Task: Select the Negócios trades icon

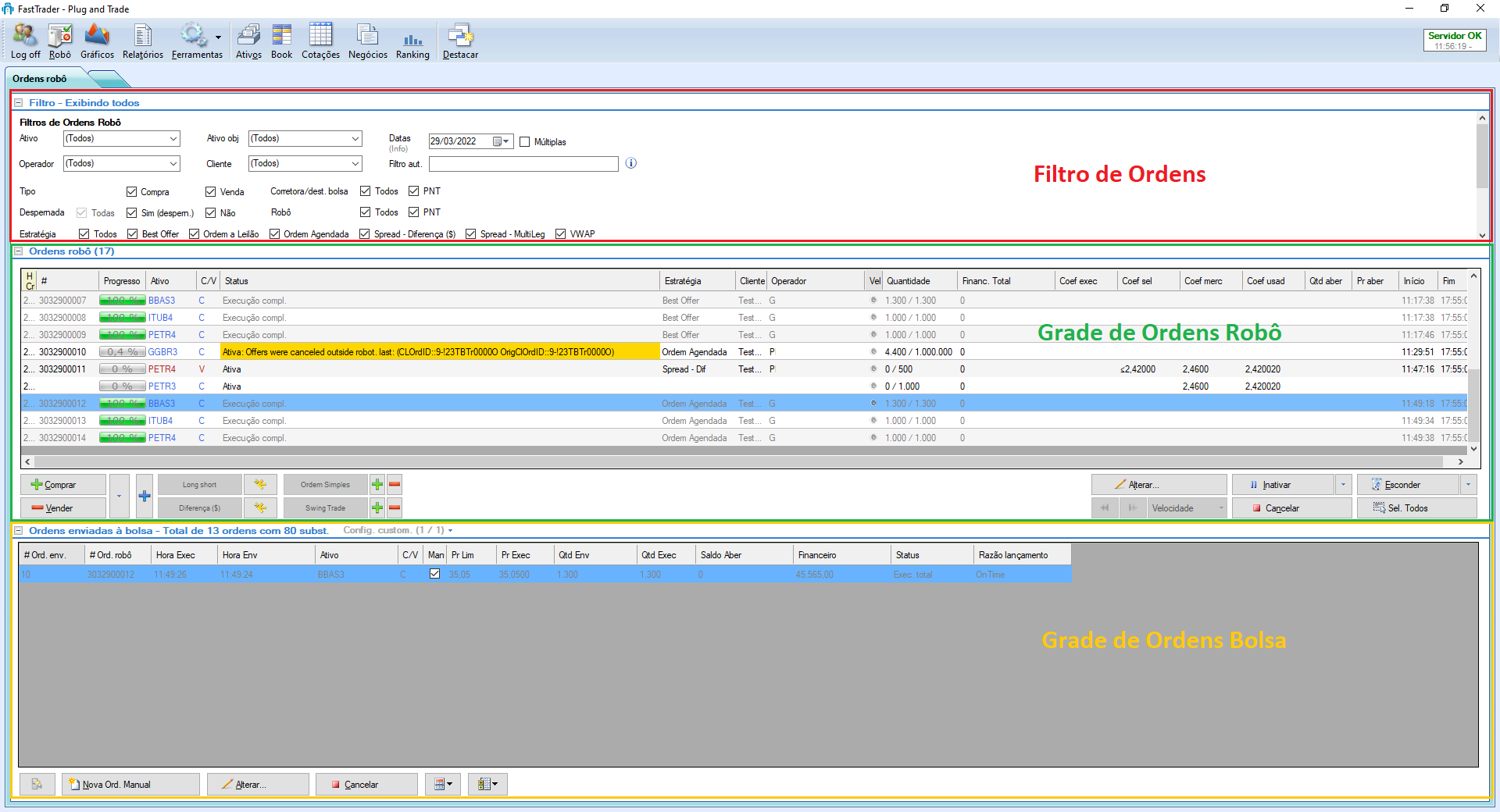Action: click(367, 41)
